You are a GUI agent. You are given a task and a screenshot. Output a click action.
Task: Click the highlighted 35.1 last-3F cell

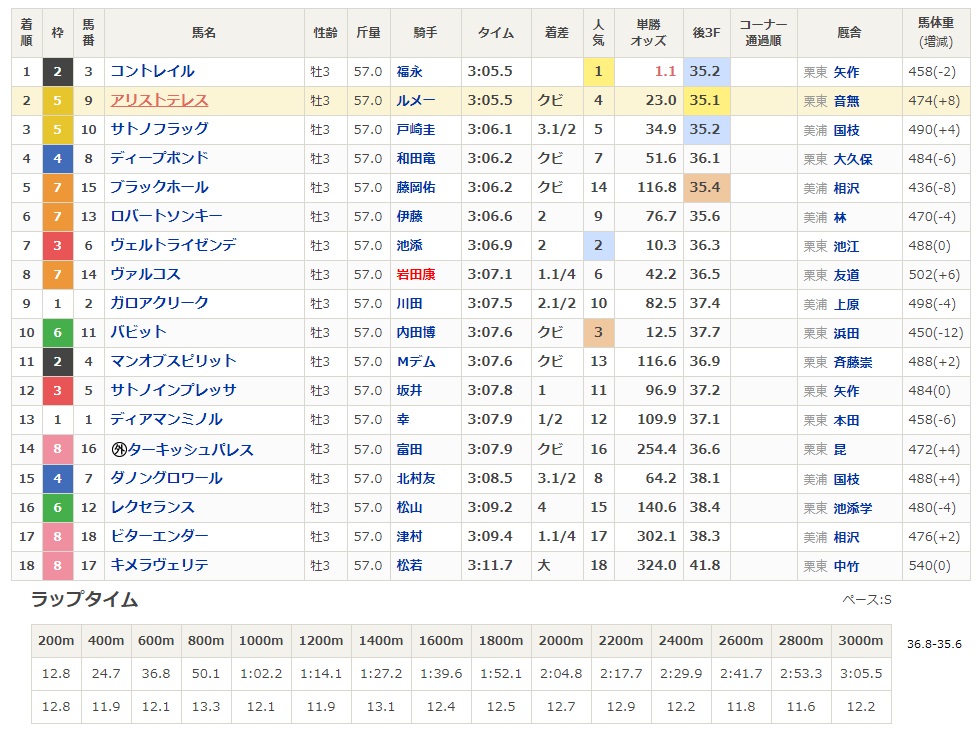706,100
